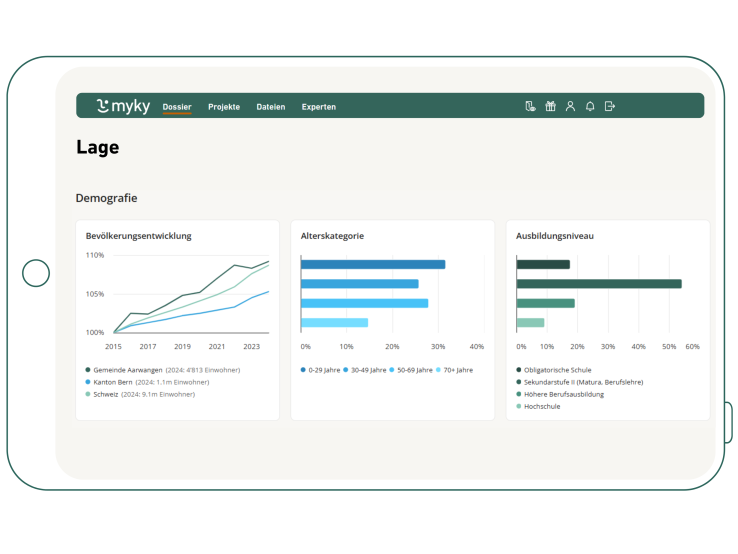This screenshot has width=738, height=554.
Task: Click the Sekundarstufe II bar in chart
Action: 598,284
